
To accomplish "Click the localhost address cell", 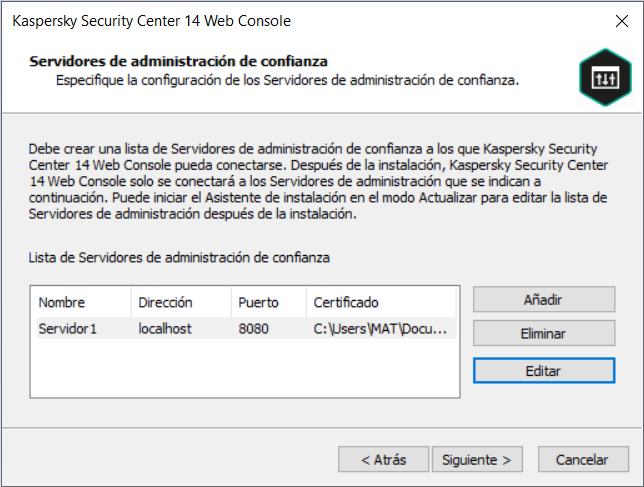I will pyautogui.click(x=165, y=328).
